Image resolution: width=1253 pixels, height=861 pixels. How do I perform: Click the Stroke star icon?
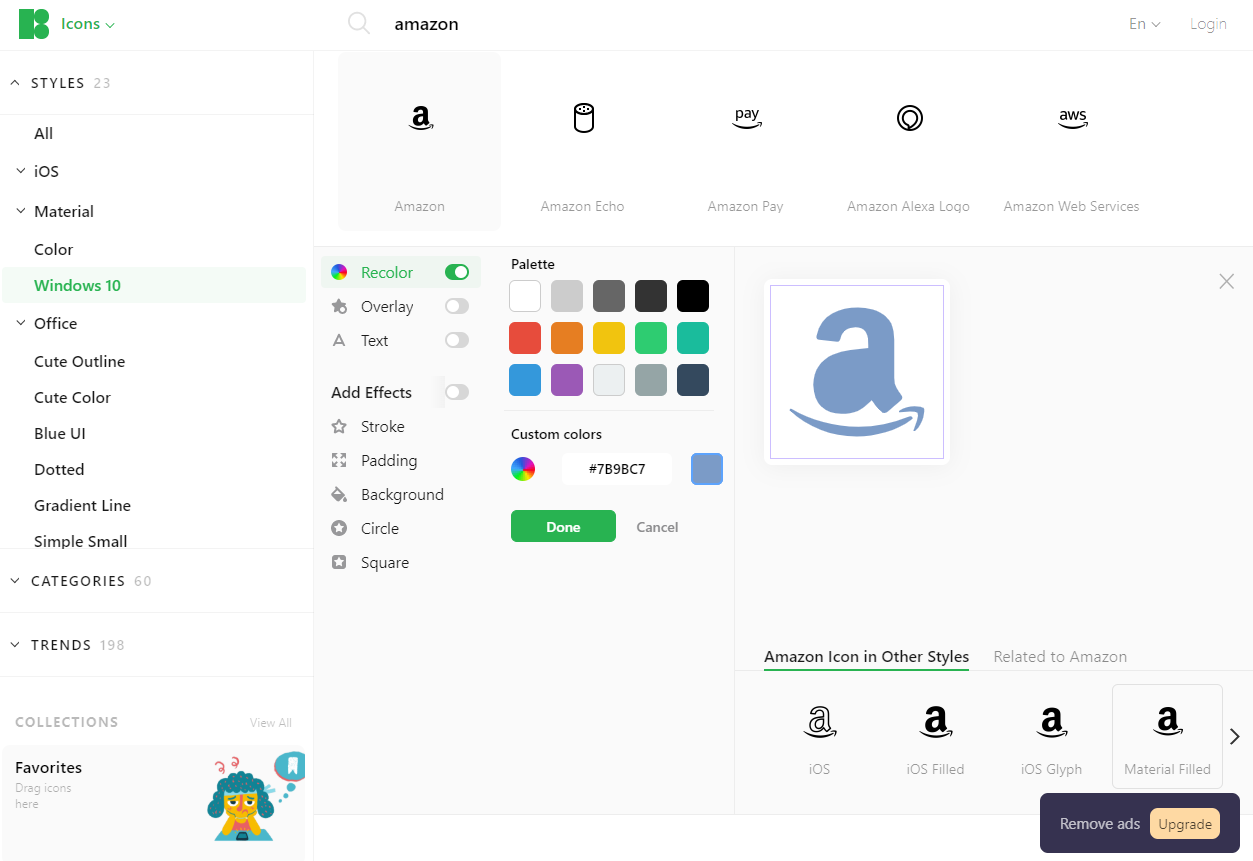pos(339,426)
